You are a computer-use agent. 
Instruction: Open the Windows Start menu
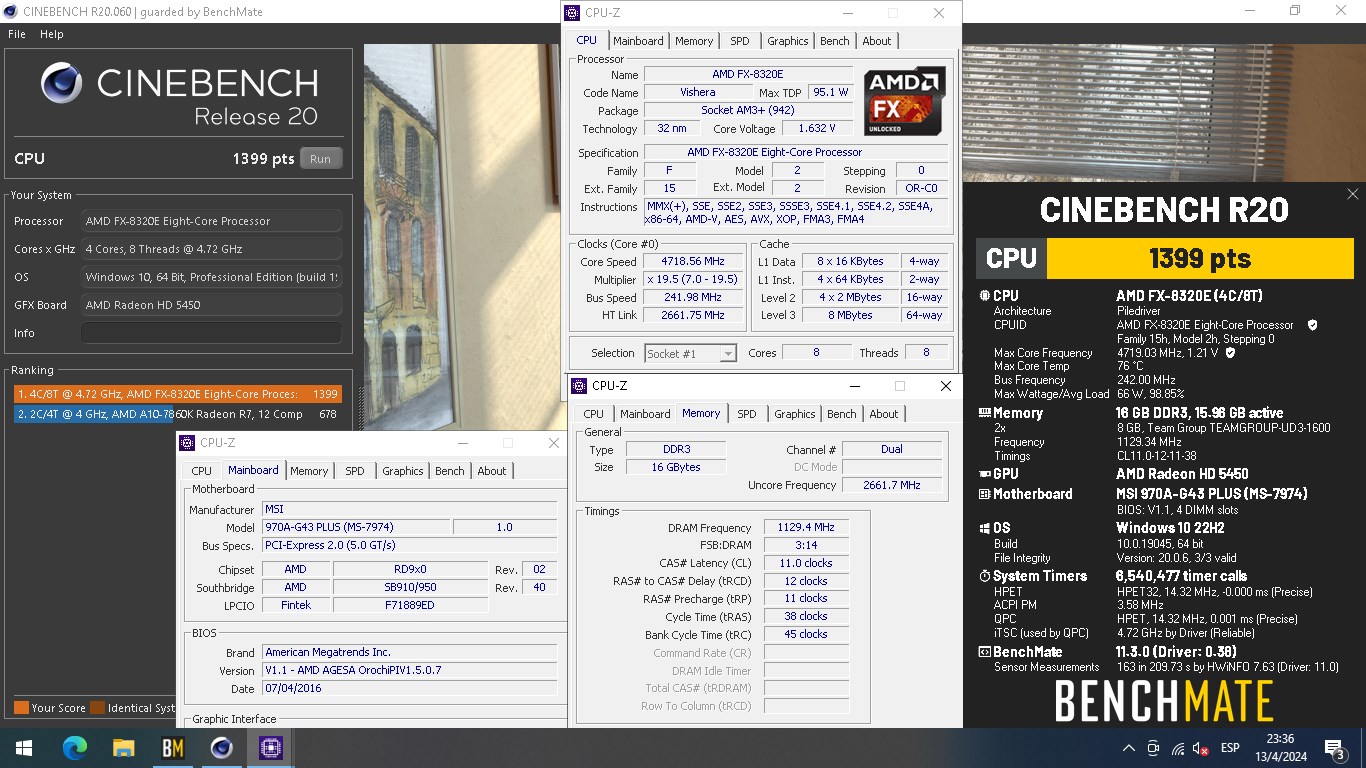(23, 748)
